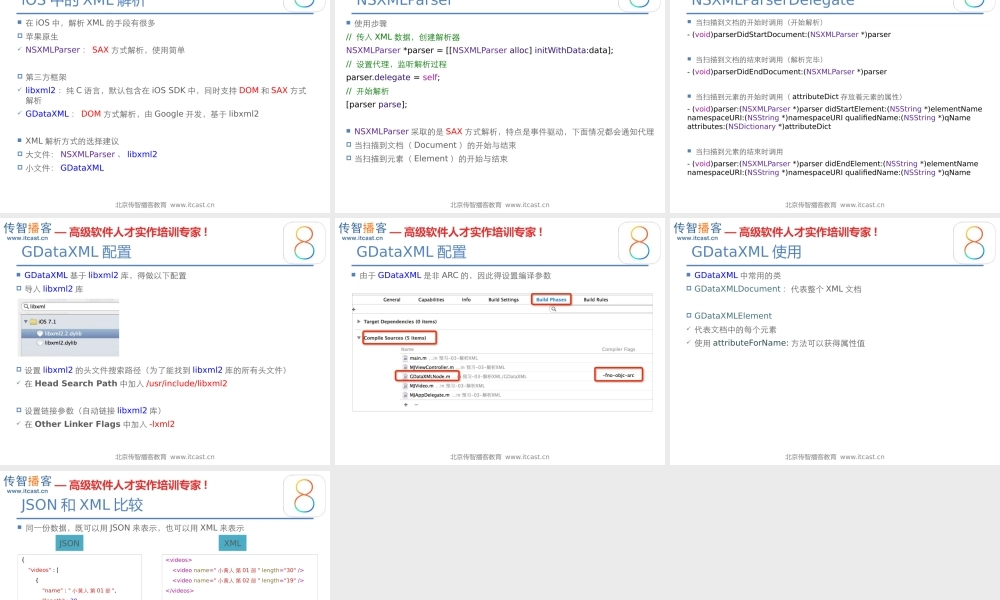Collapse the Compile Sources section
The height and width of the screenshot is (600, 1000).
tap(358, 338)
